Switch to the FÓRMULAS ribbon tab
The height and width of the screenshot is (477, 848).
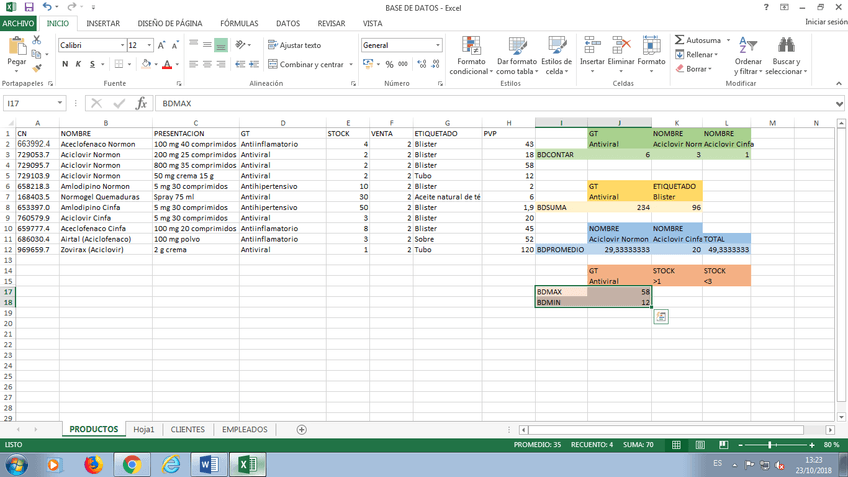point(238,23)
